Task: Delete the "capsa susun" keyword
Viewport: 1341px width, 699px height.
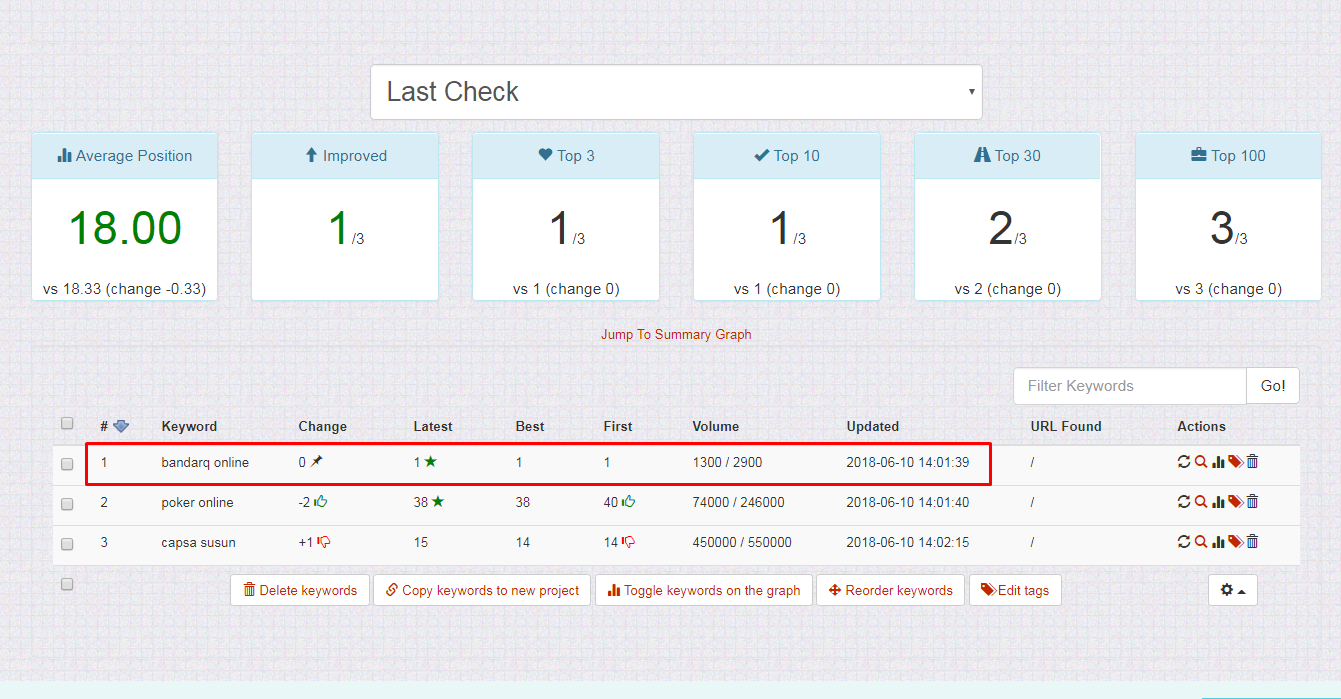Action: tap(1252, 542)
